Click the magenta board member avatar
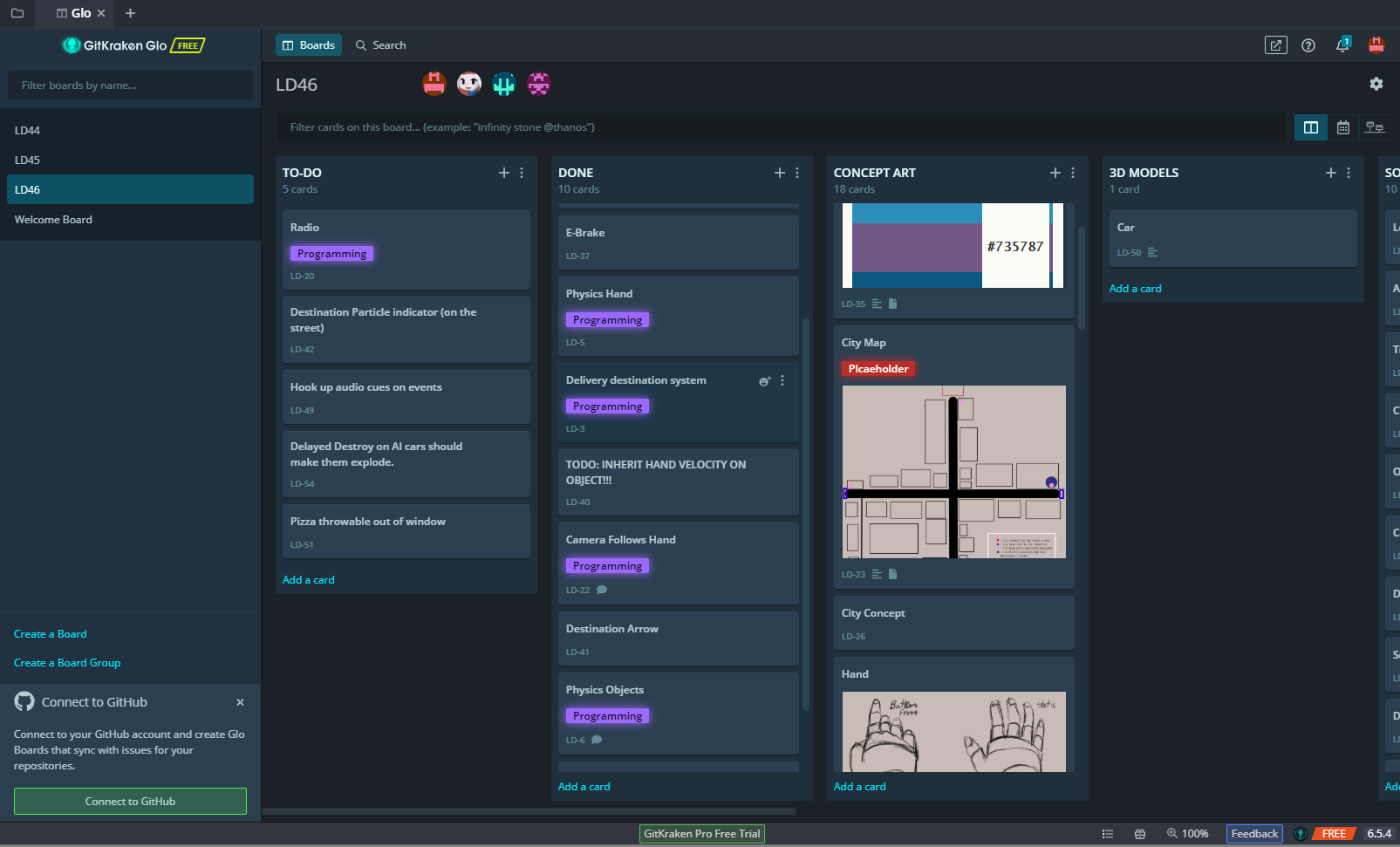 coord(539,84)
